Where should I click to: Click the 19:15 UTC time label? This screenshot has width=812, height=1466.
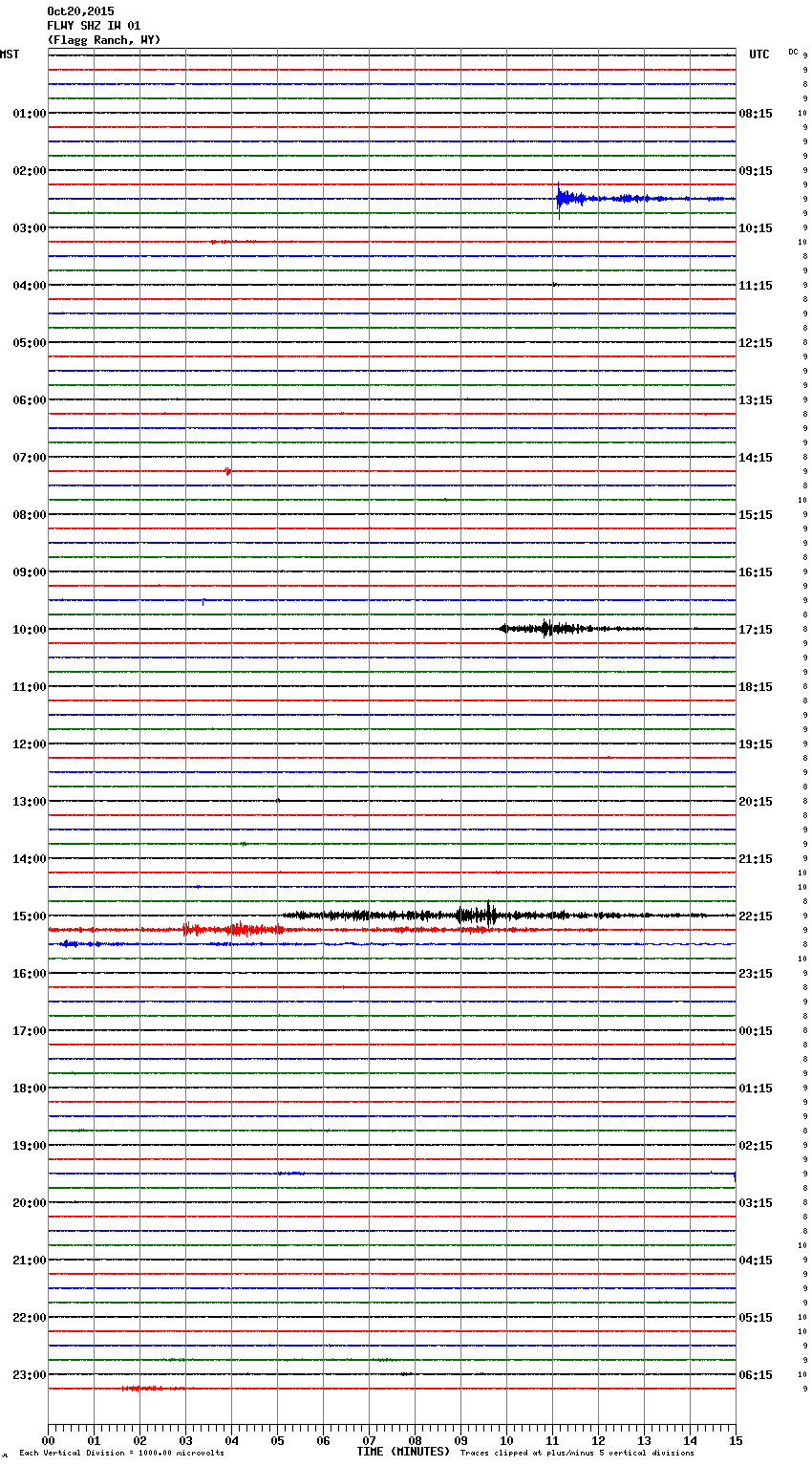(x=756, y=744)
